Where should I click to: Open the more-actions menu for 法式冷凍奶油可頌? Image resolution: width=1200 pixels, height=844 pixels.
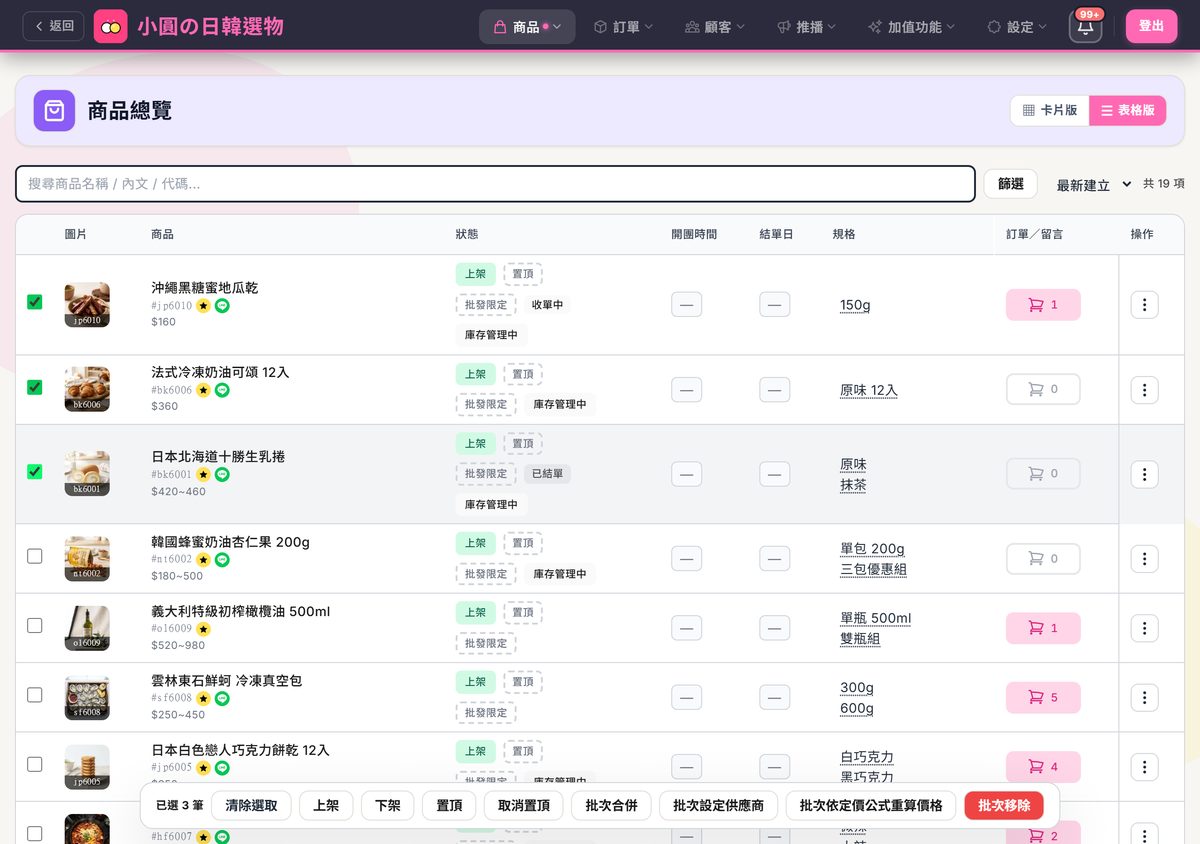tap(1145, 390)
